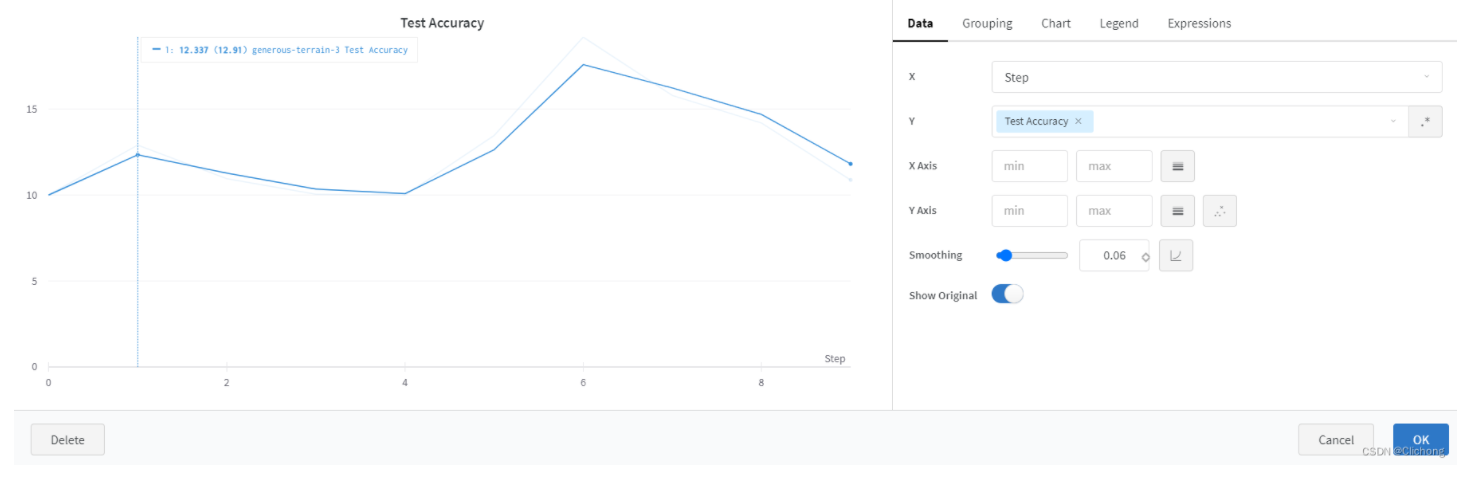
Task: Click the X Axis min input field
Action: click(x=1029, y=166)
